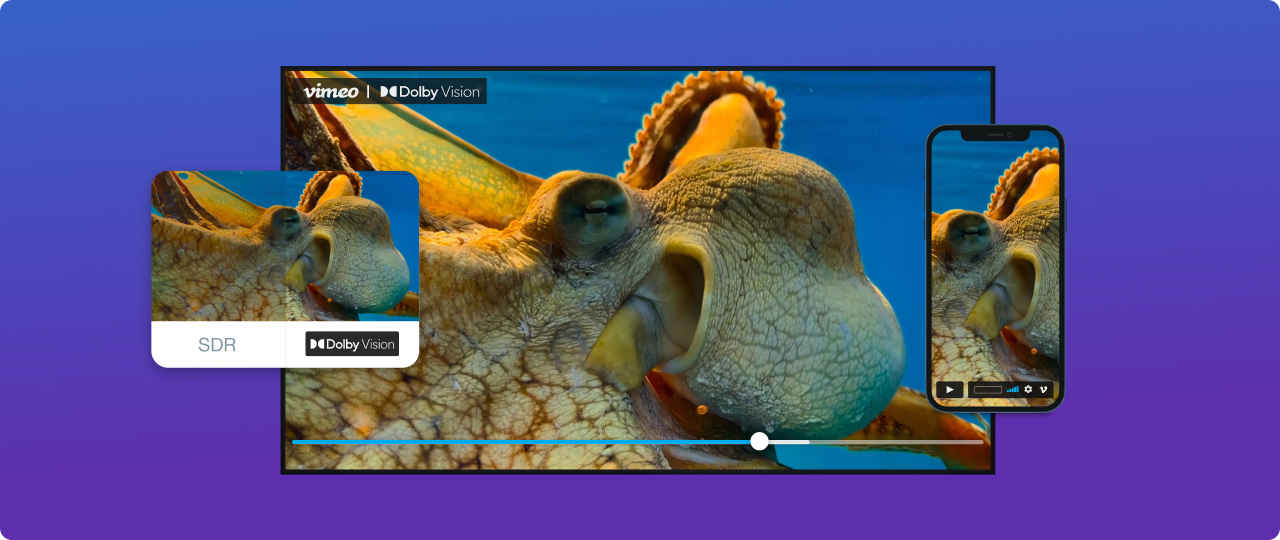The width and height of the screenshot is (1280, 540).
Task: Open settings gear on the phone player
Action: pos(1028,389)
